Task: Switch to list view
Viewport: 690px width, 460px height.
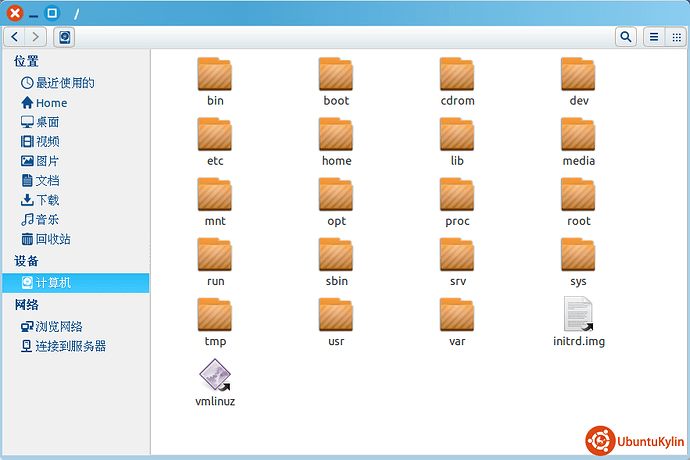Action: click(654, 37)
